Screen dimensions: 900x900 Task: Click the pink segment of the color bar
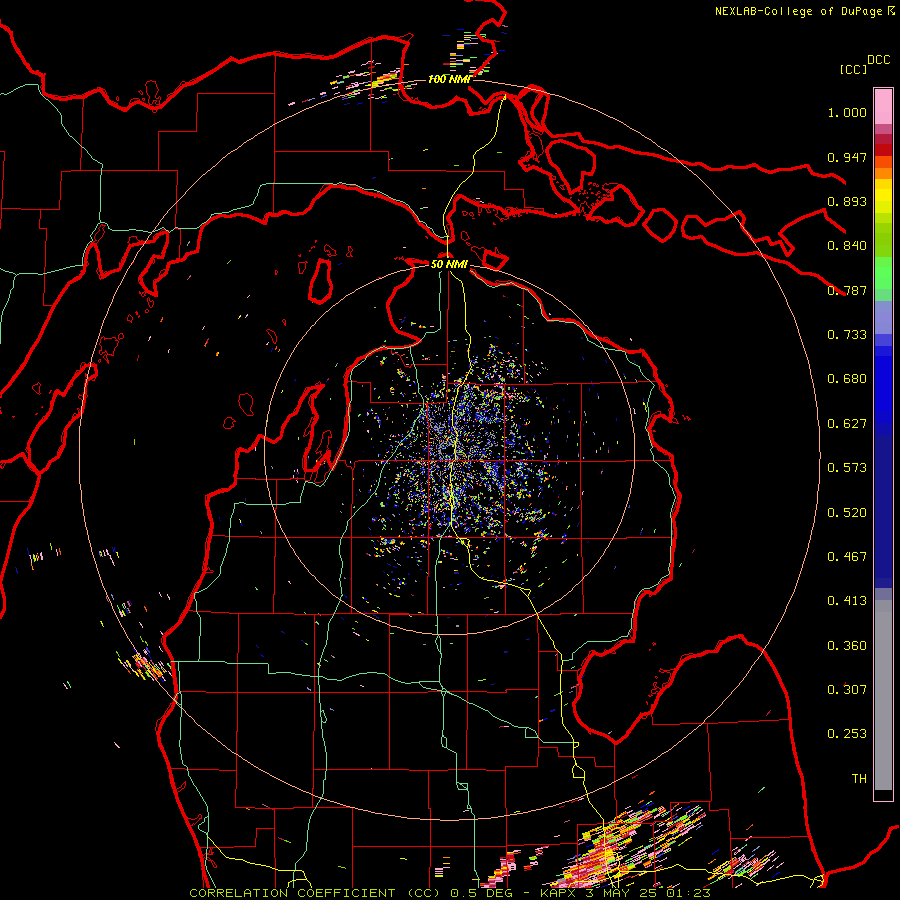[x=883, y=106]
